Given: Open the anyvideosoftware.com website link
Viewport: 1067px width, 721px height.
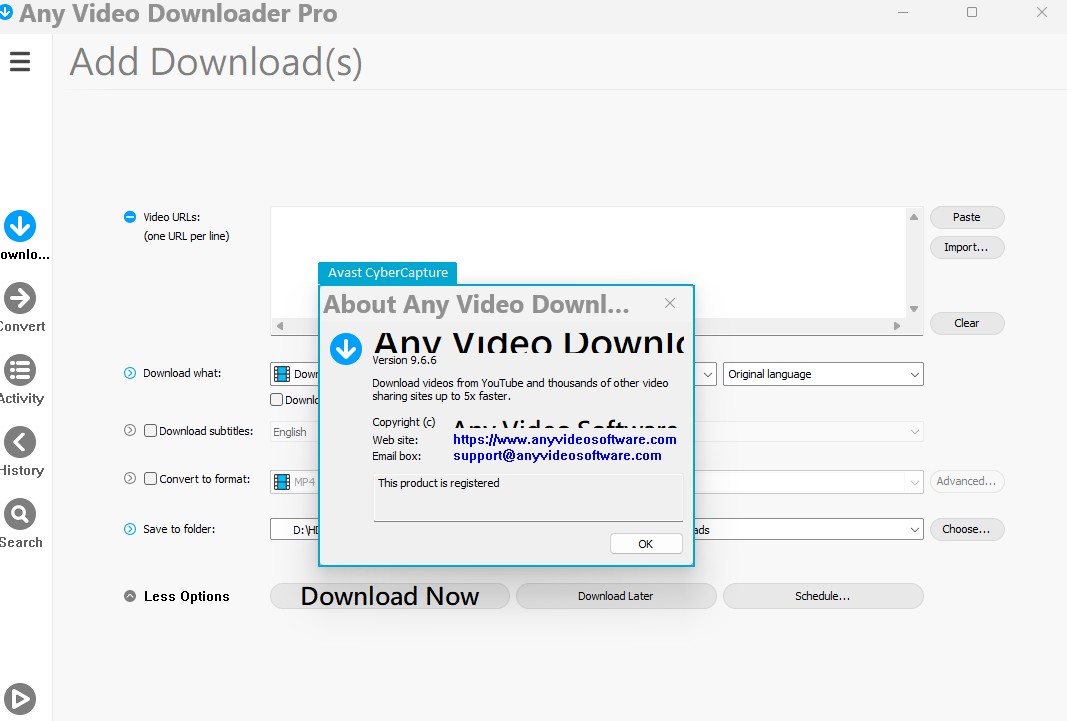Looking at the screenshot, I should 564,439.
